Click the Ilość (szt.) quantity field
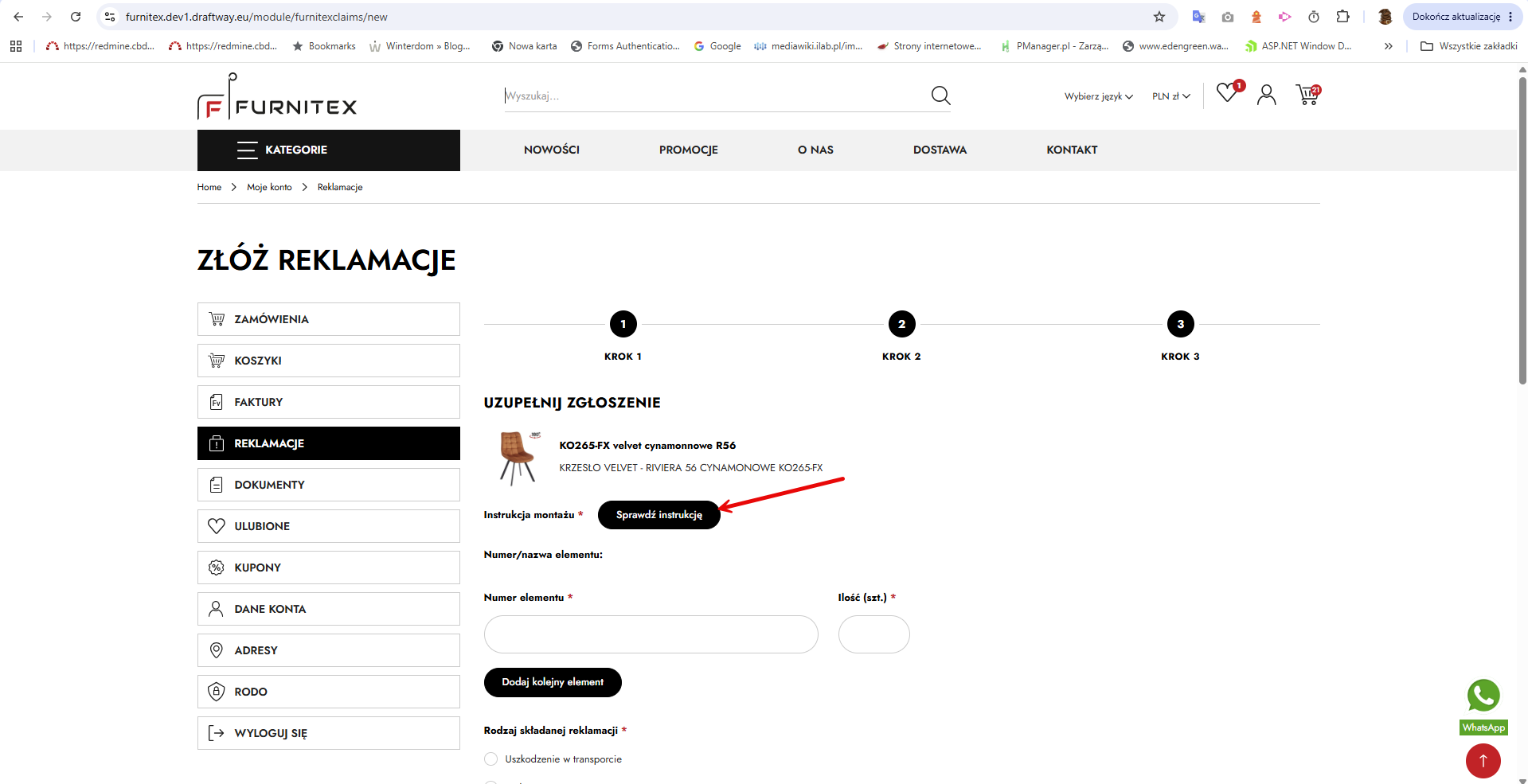This screenshot has width=1528, height=784. coord(873,634)
